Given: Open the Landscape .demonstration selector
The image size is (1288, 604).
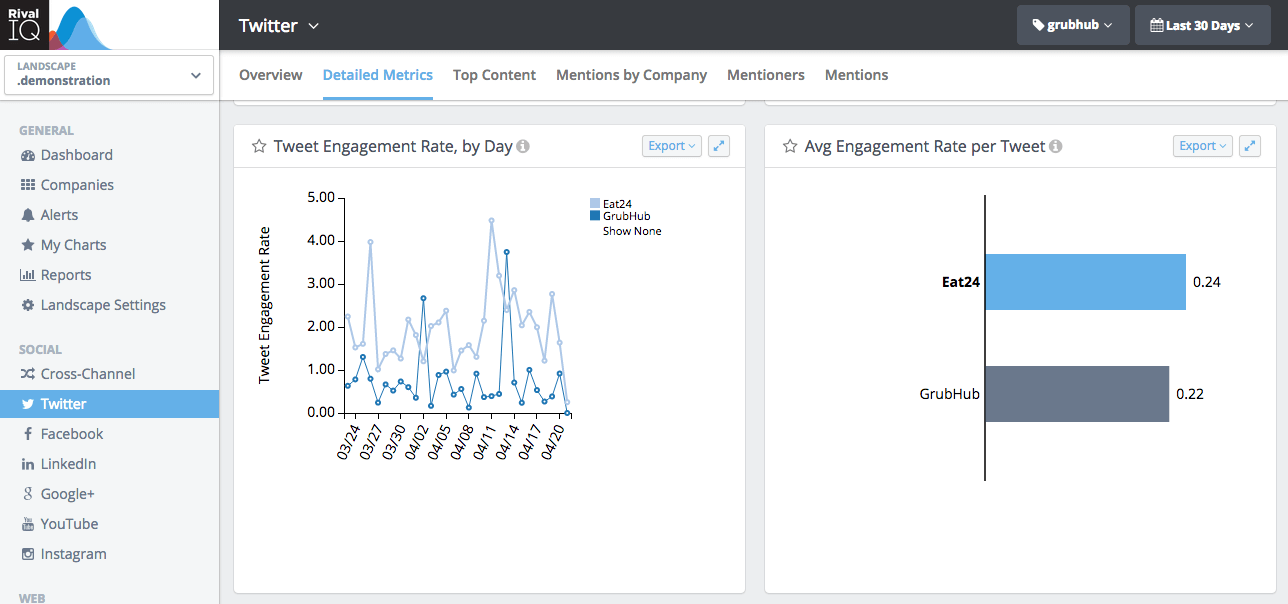Looking at the screenshot, I should (x=109, y=74).
